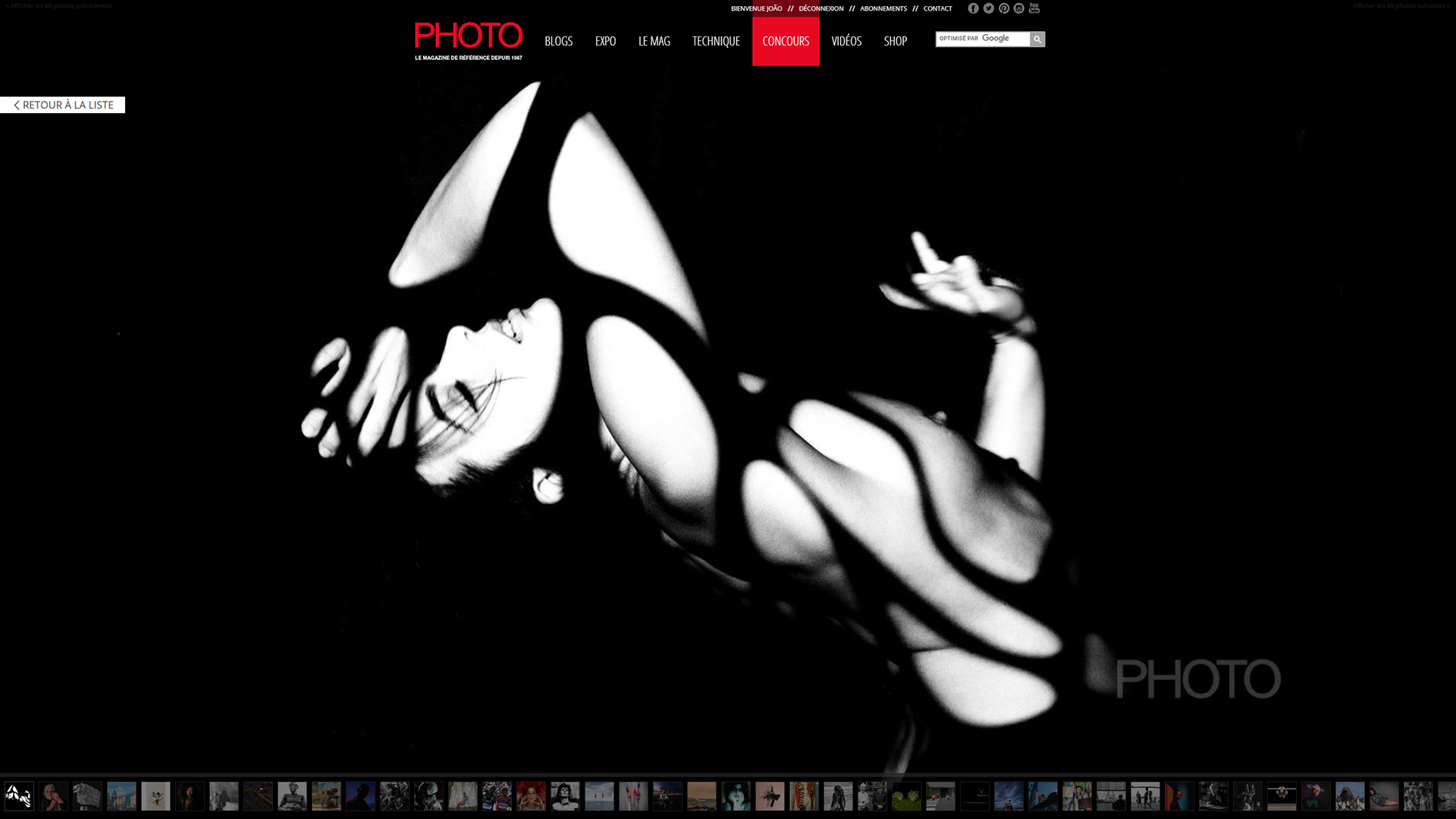Open the Facebook social icon

(973, 8)
